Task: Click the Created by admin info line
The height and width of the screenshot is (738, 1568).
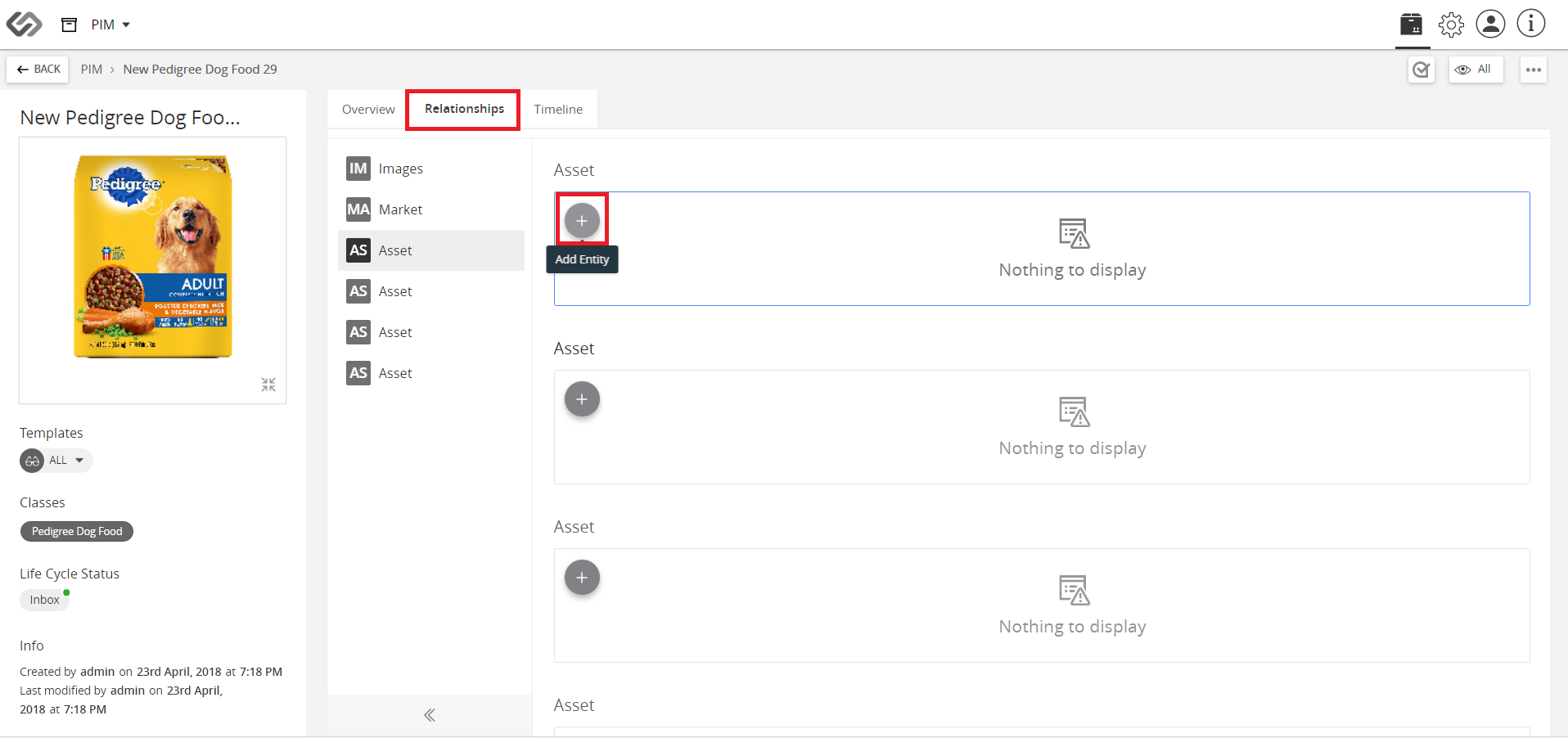Action: 151,672
